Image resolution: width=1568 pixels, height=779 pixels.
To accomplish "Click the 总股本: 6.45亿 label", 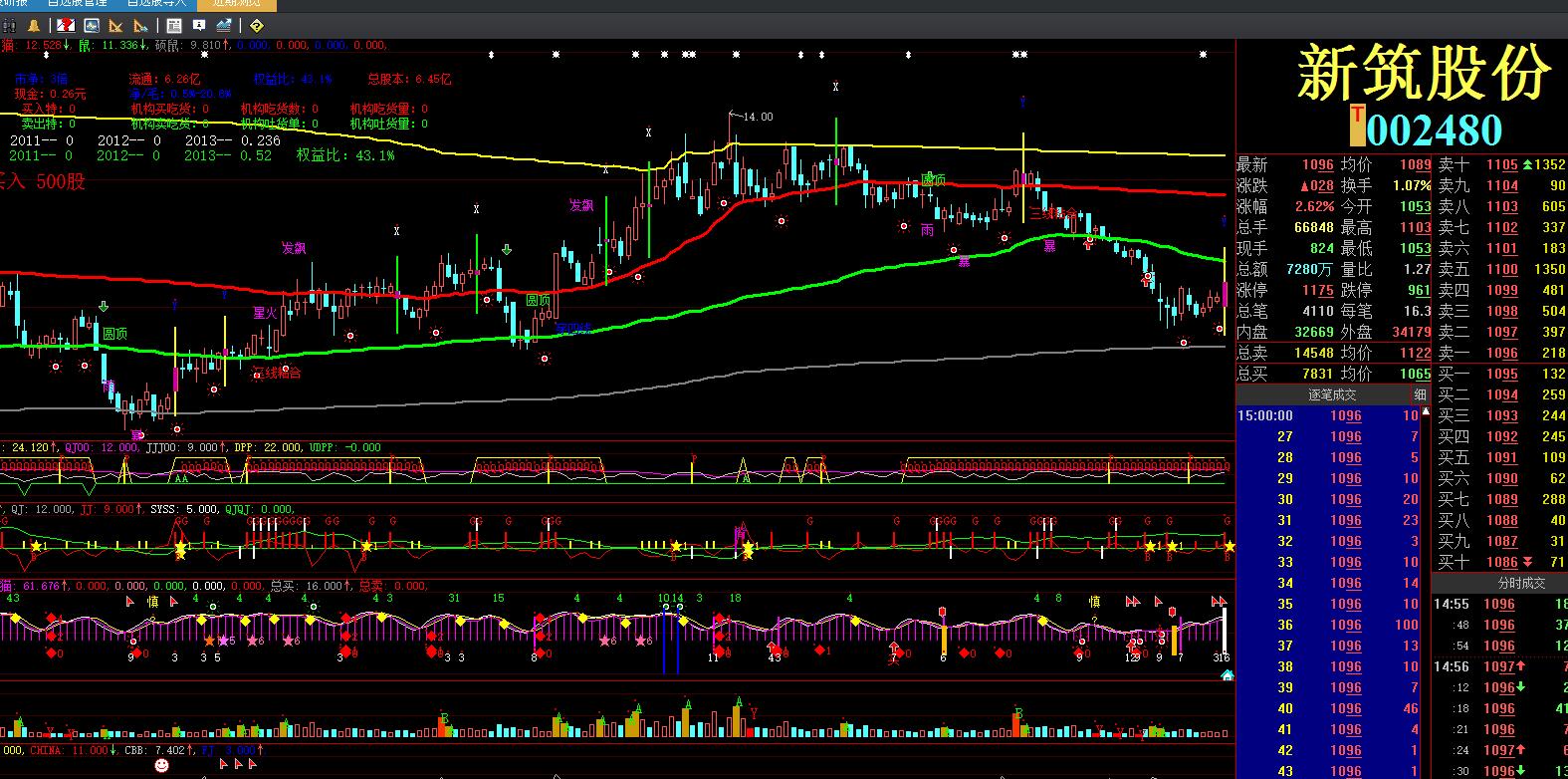I will pyautogui.click(x=409, y=79).
